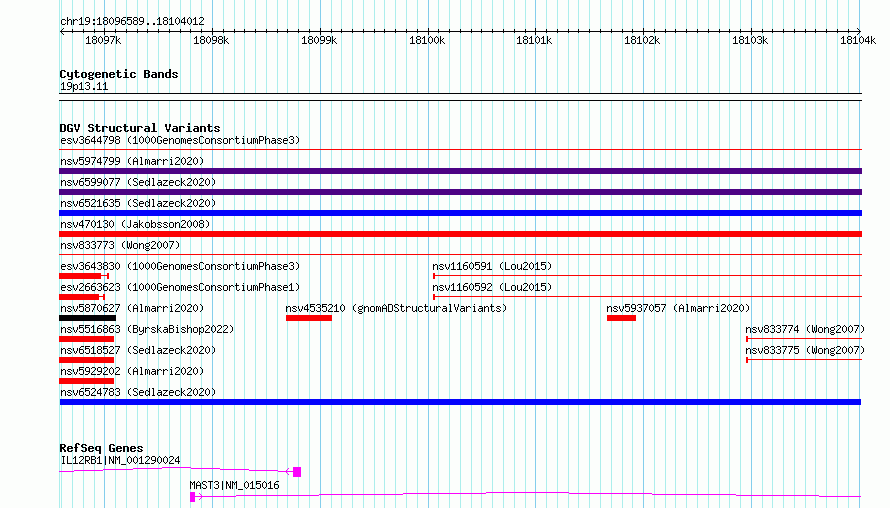Select variant esv2663623 label
The image size is (890, 508).
180,287
